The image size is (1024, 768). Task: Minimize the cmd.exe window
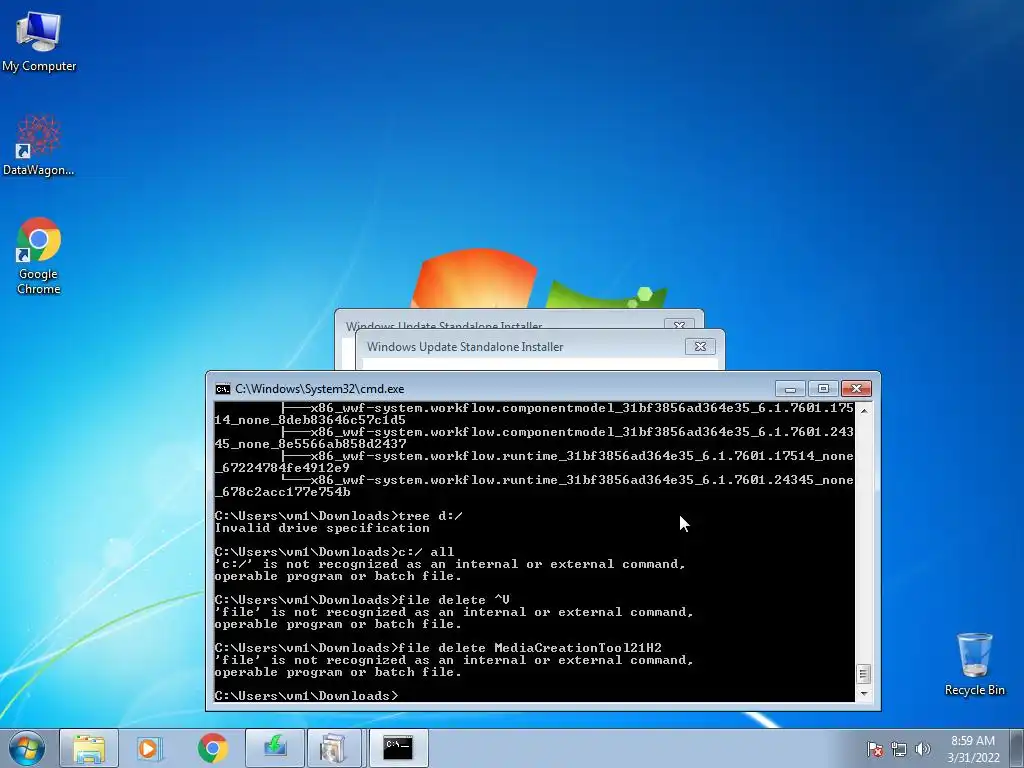coord(790,389)
